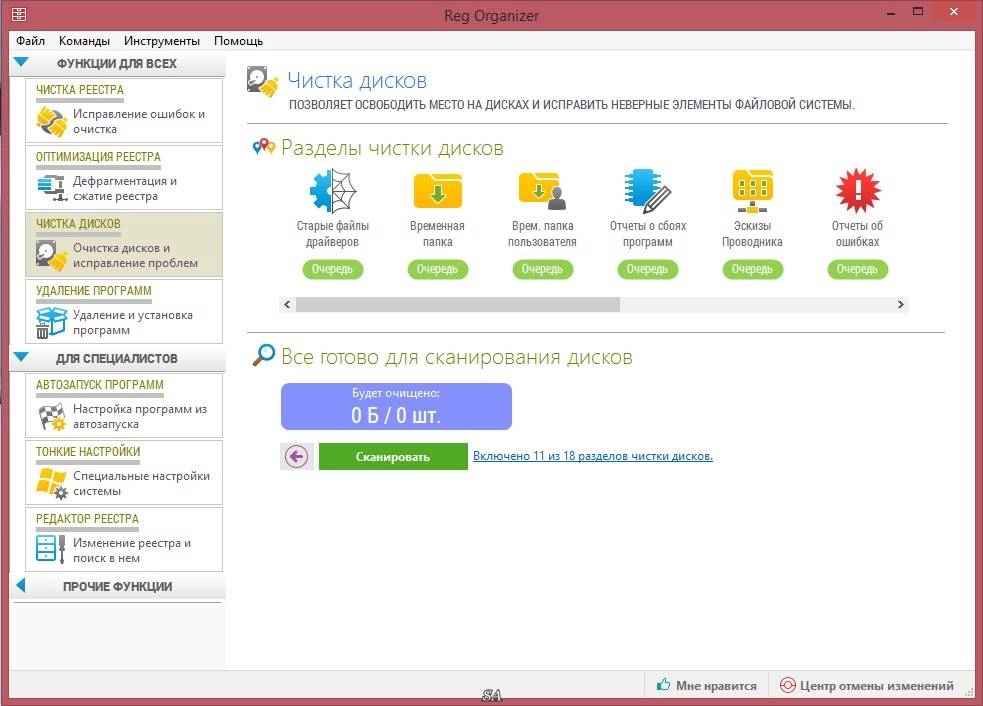The width and height of the screenshot is (983, 706).
Task: Toggle Очередь under Старые файлы драйверов
Action: click(x=332, y=269)
